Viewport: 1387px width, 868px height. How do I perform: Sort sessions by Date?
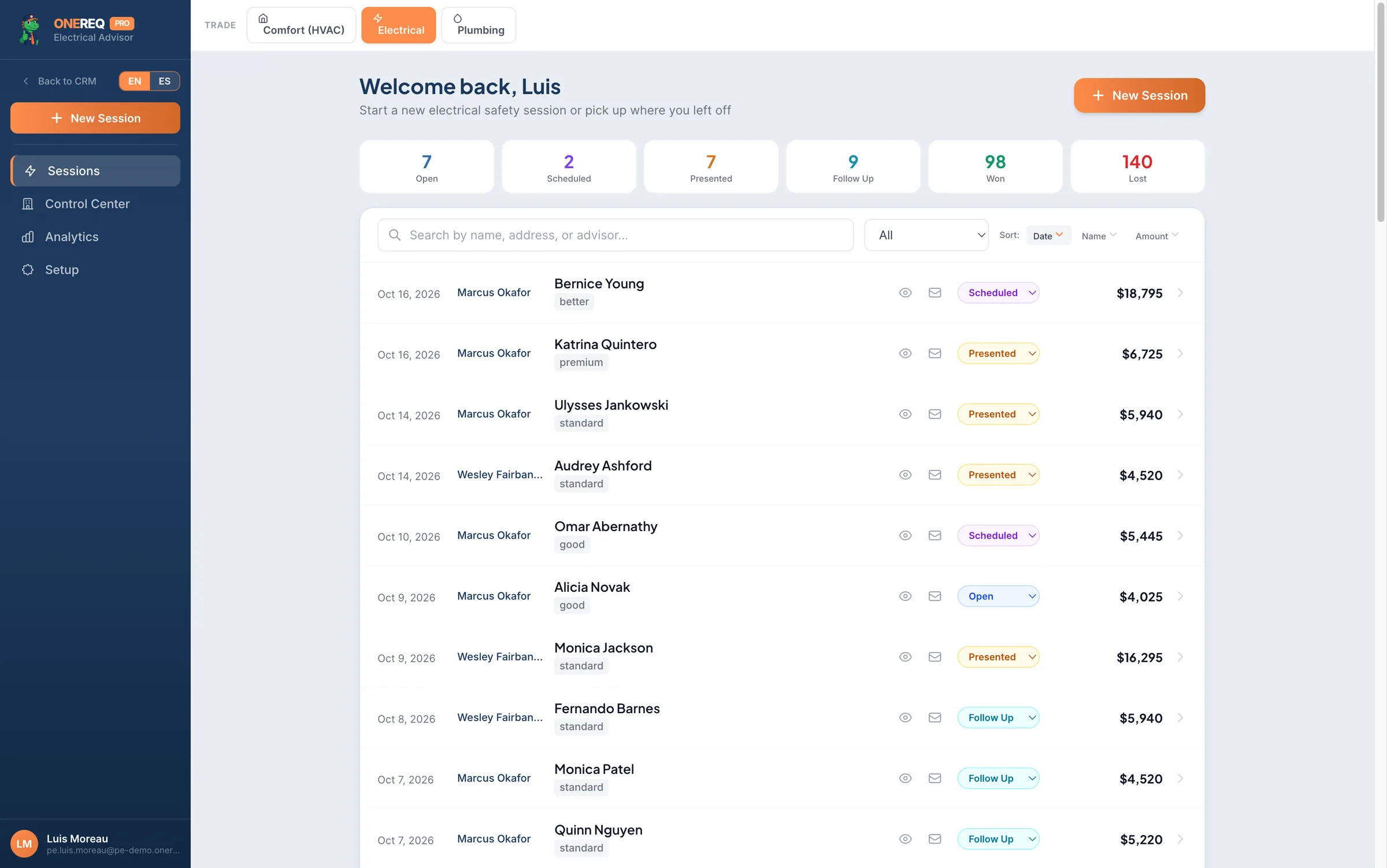[x=1048, y=236]
